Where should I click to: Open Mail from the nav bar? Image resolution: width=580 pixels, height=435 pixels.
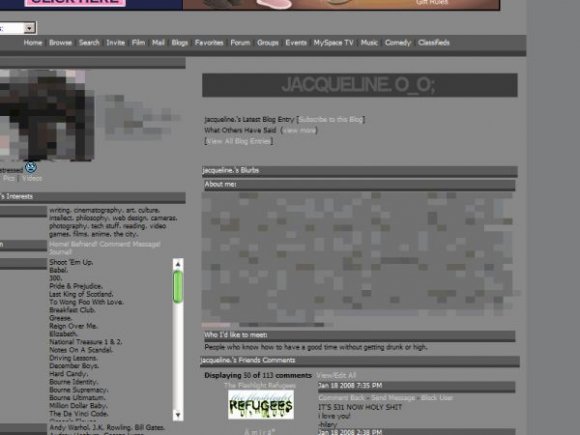click(158, 43)
